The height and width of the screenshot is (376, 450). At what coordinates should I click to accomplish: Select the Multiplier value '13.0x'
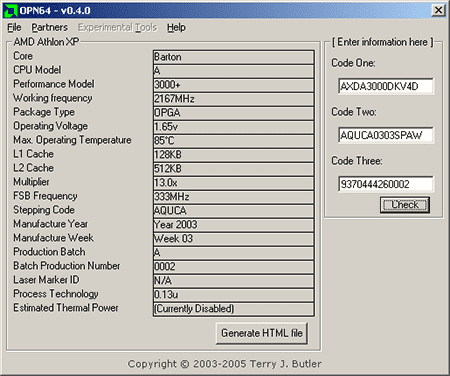click(234, 183)
